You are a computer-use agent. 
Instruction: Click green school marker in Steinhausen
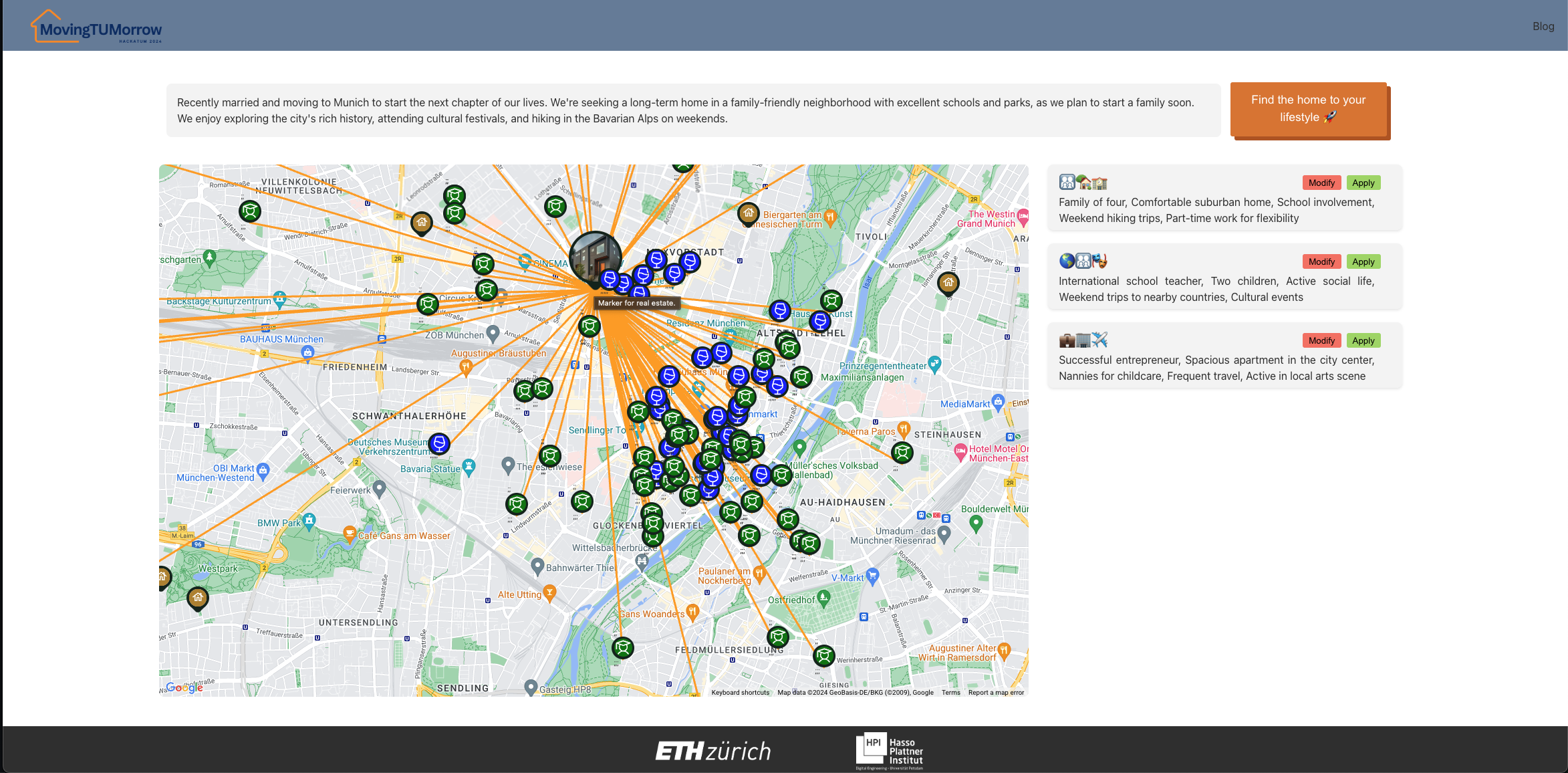[x=902, y=453]
